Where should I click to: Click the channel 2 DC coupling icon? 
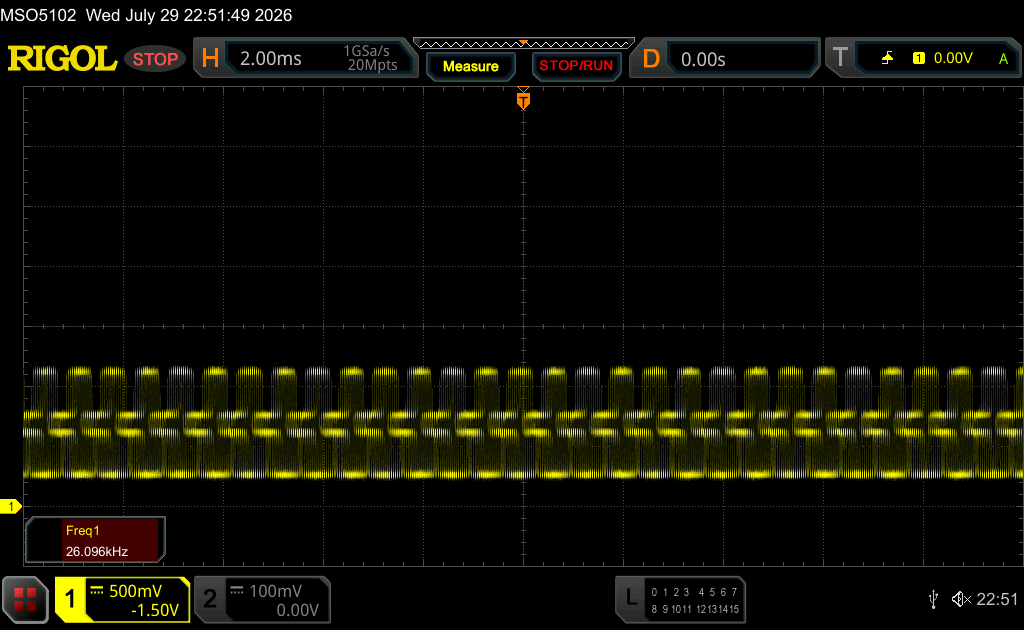pos(237,590)
